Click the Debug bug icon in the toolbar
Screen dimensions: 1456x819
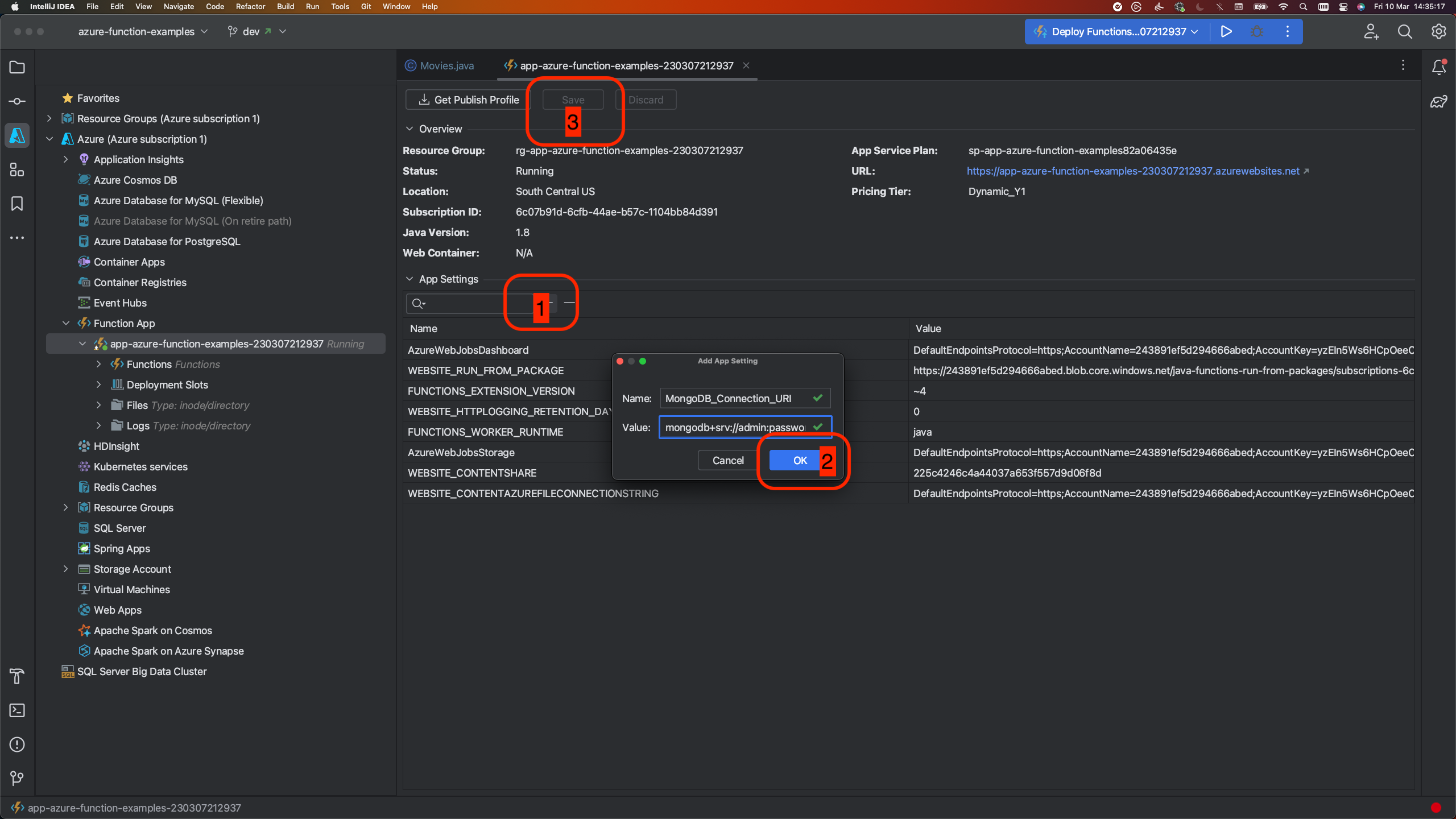pyautogui.click(x=1257, y=32)
